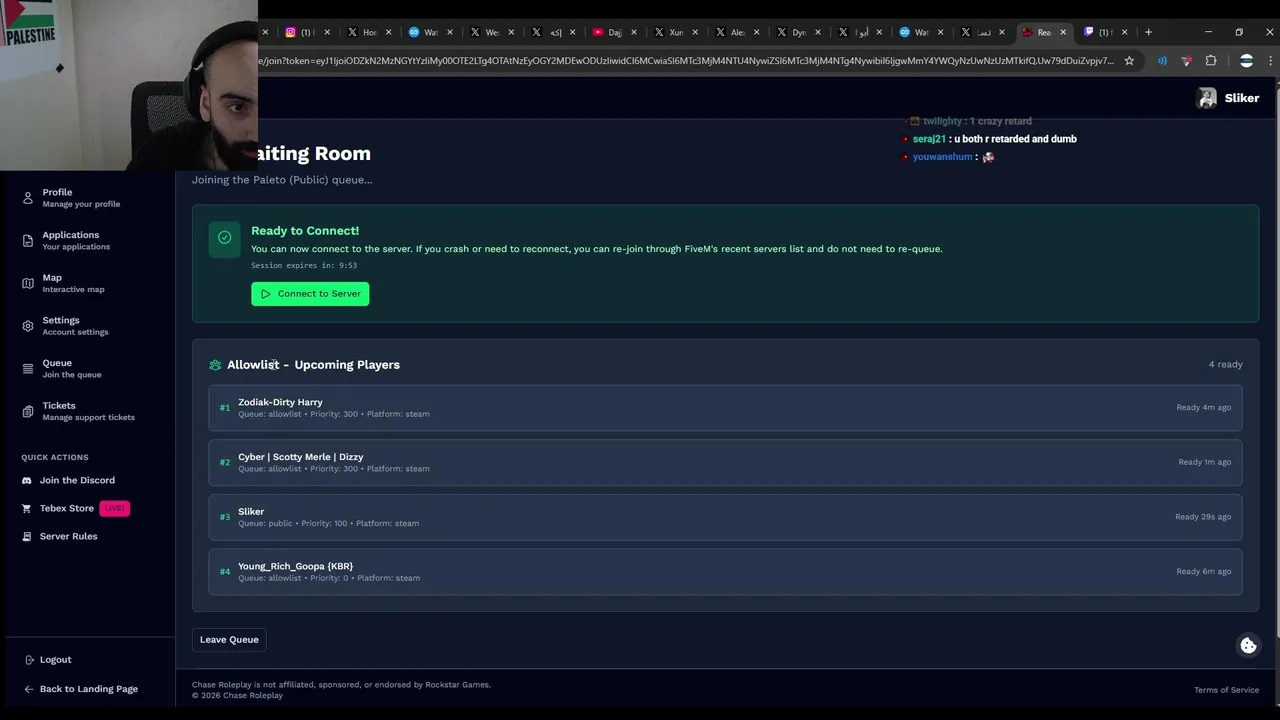Click the address bar URL field
Screen dimensions: 1280x720
[686, 61]
